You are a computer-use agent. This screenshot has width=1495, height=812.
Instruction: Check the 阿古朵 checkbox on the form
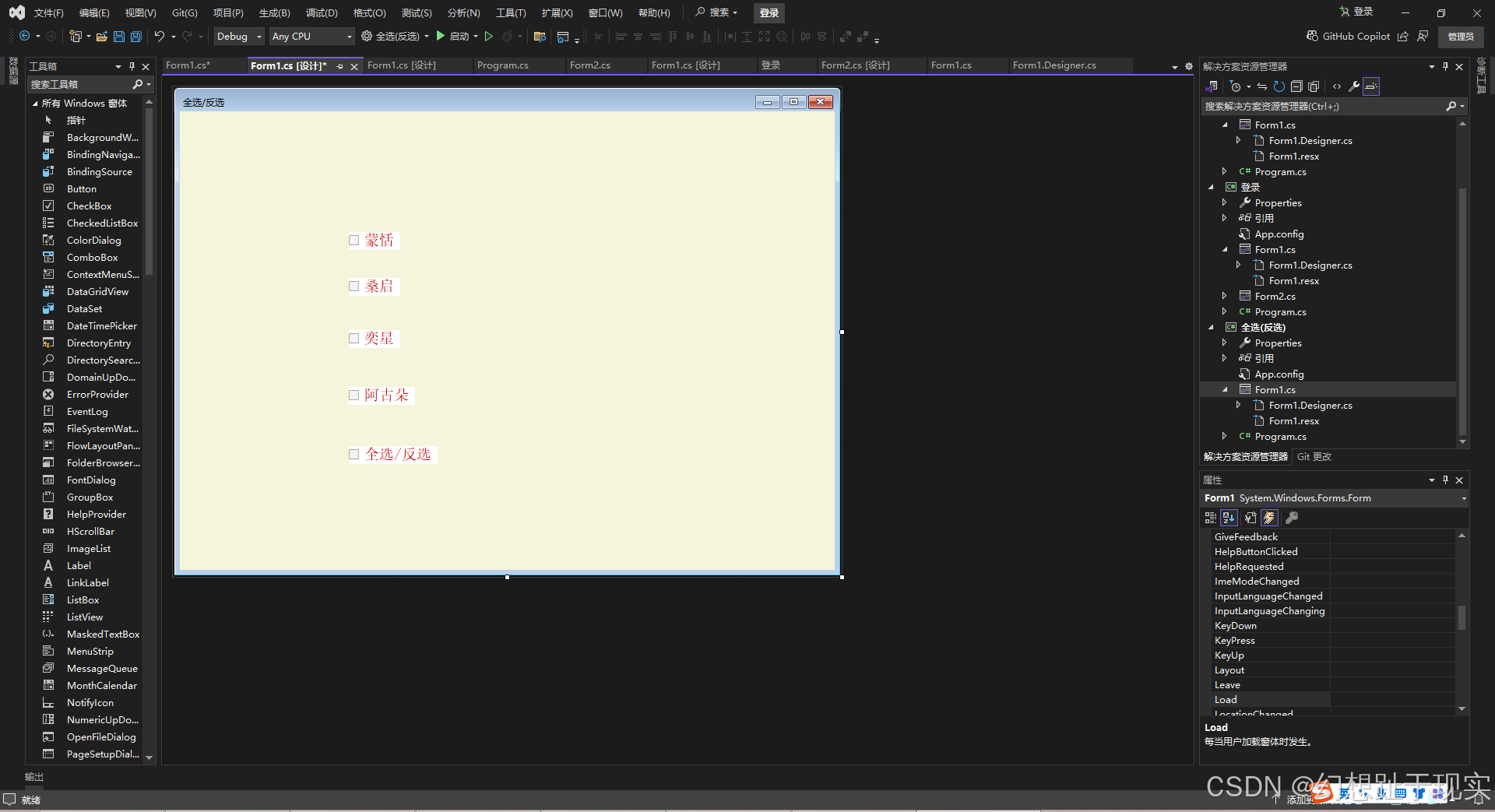coord(354,395)
